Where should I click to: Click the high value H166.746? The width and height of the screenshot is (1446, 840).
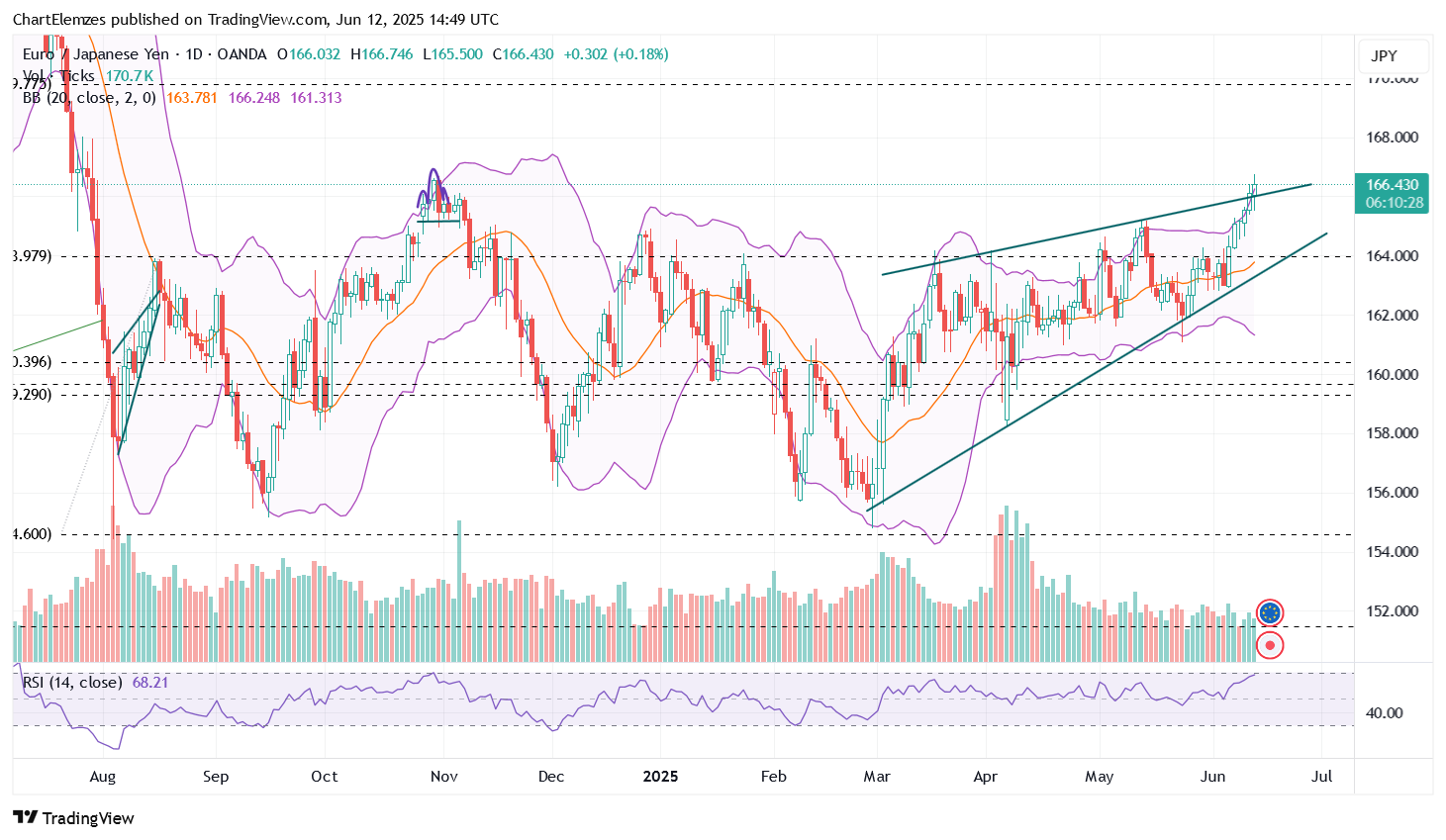[x=382, y=54]
